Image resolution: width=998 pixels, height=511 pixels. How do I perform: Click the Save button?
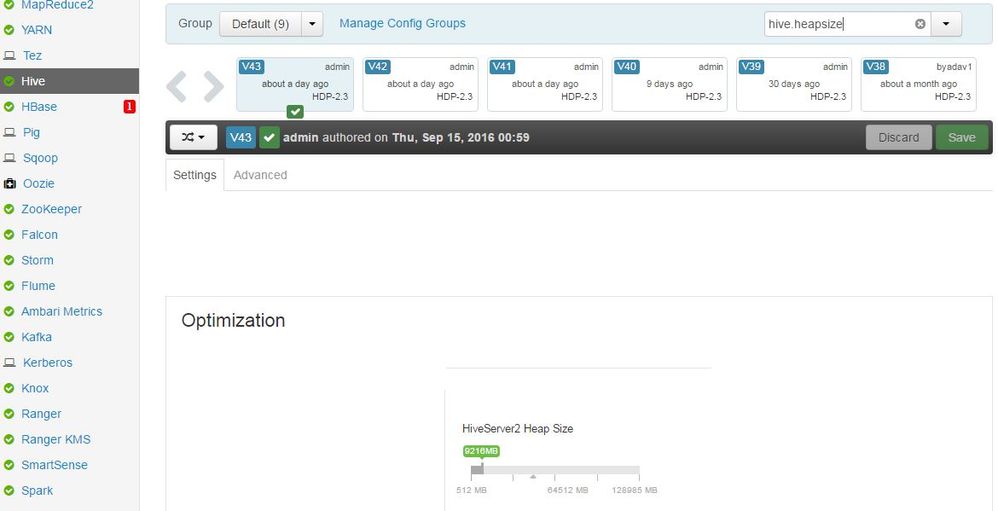pos(961,137)
